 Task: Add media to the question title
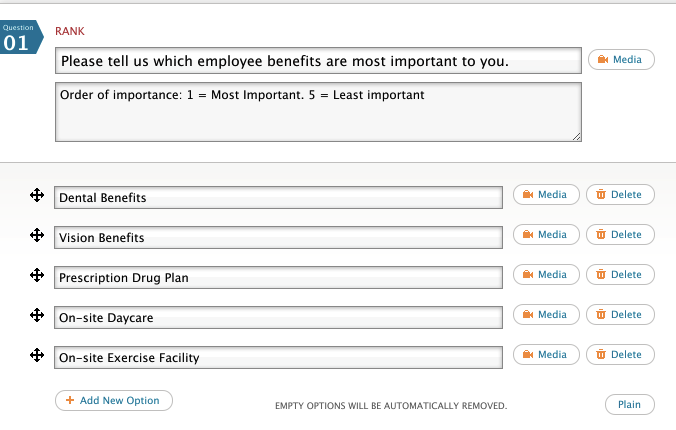pos(620,60)
